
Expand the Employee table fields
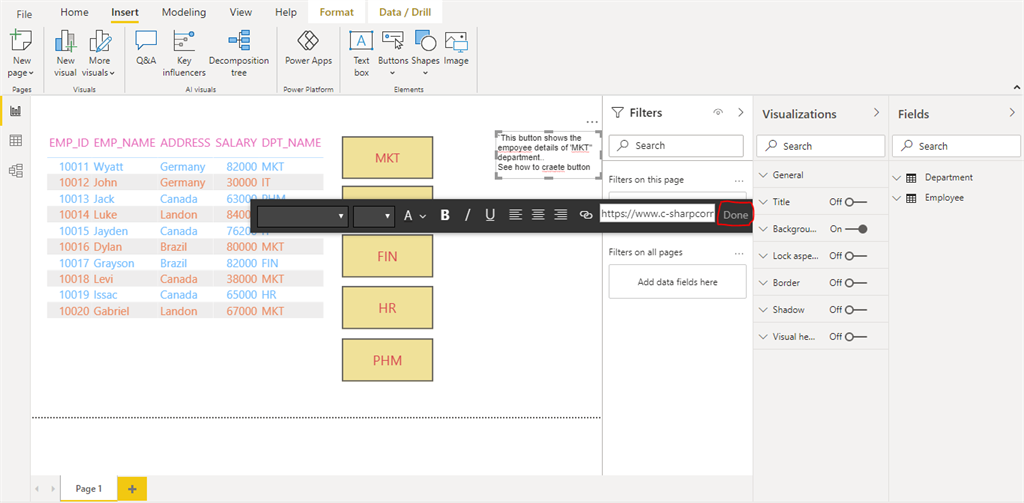pyautogui.click(x=896, y=198)
